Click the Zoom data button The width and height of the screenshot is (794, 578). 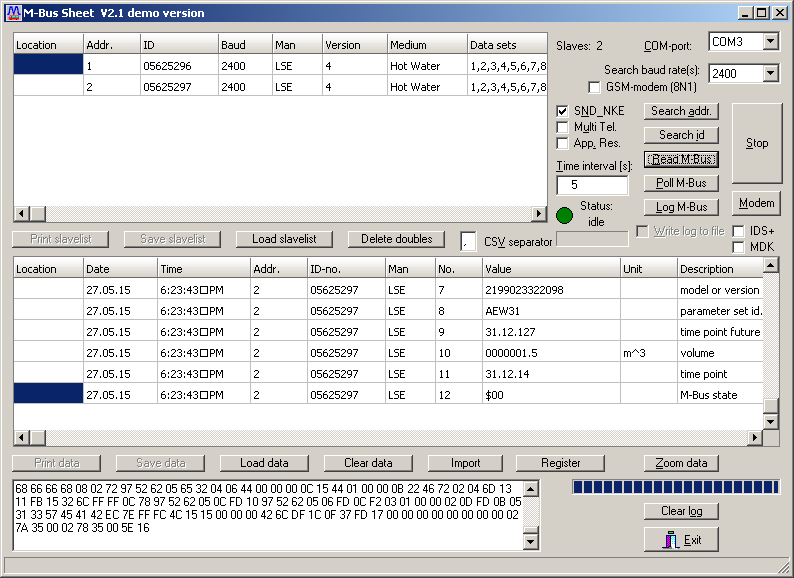pos(681,463)
